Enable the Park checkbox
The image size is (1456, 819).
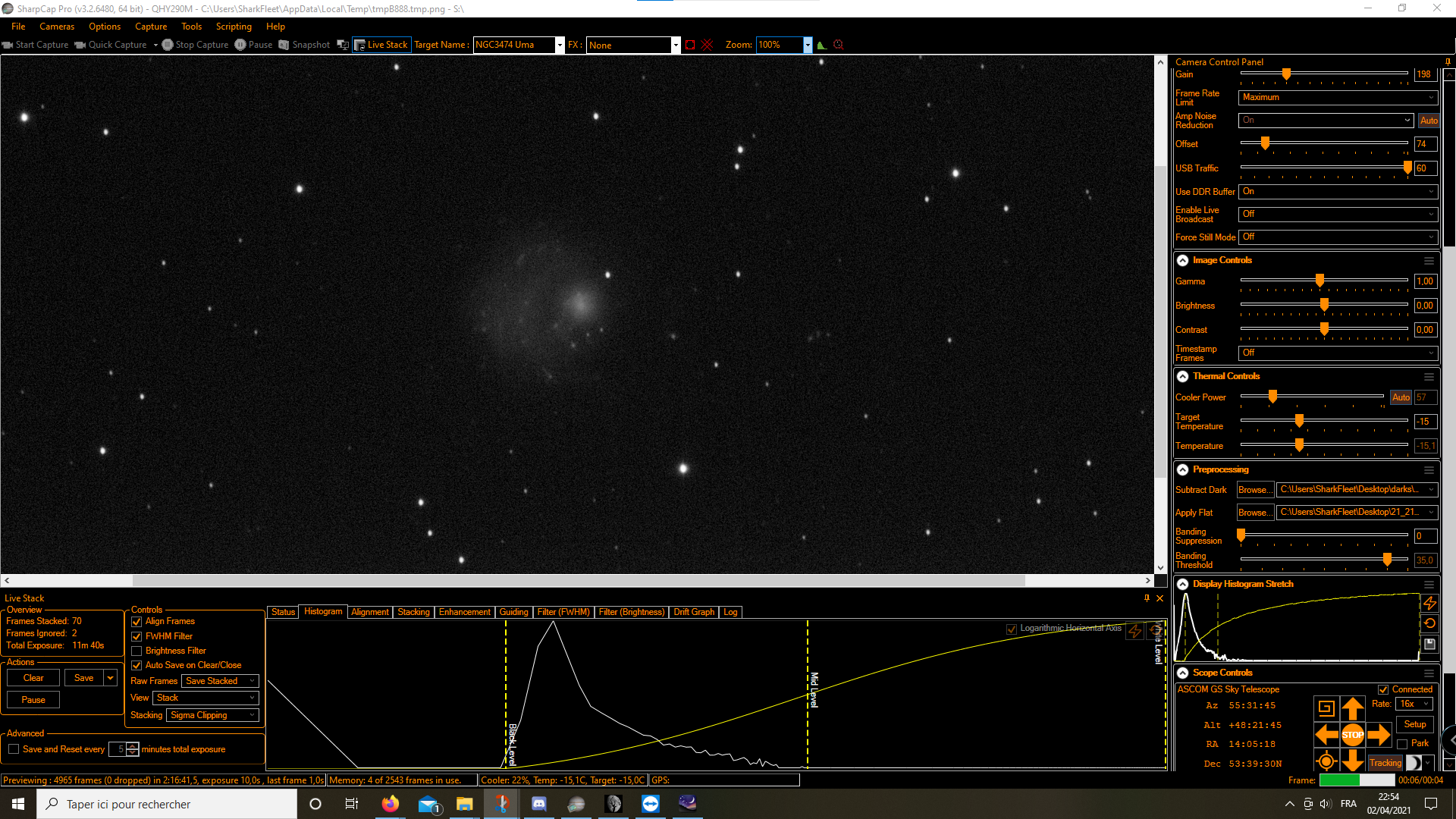[x=1402, y=744]
